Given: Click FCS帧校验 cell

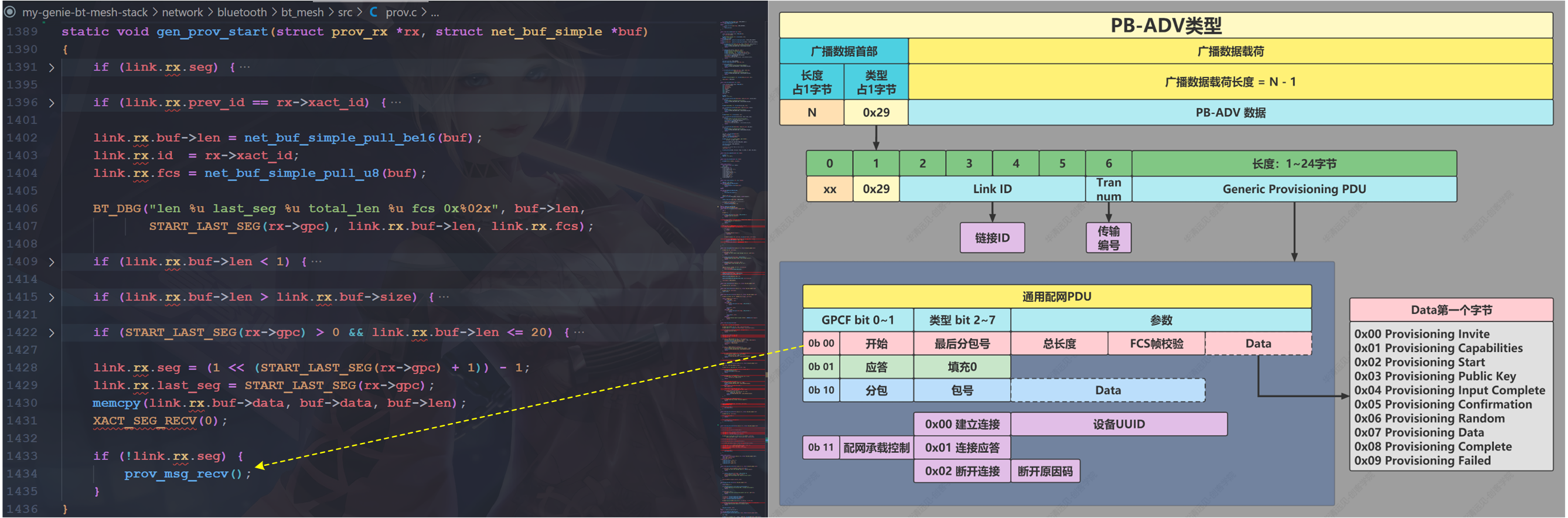Looking at the screenshot, I should (1156, 344).
